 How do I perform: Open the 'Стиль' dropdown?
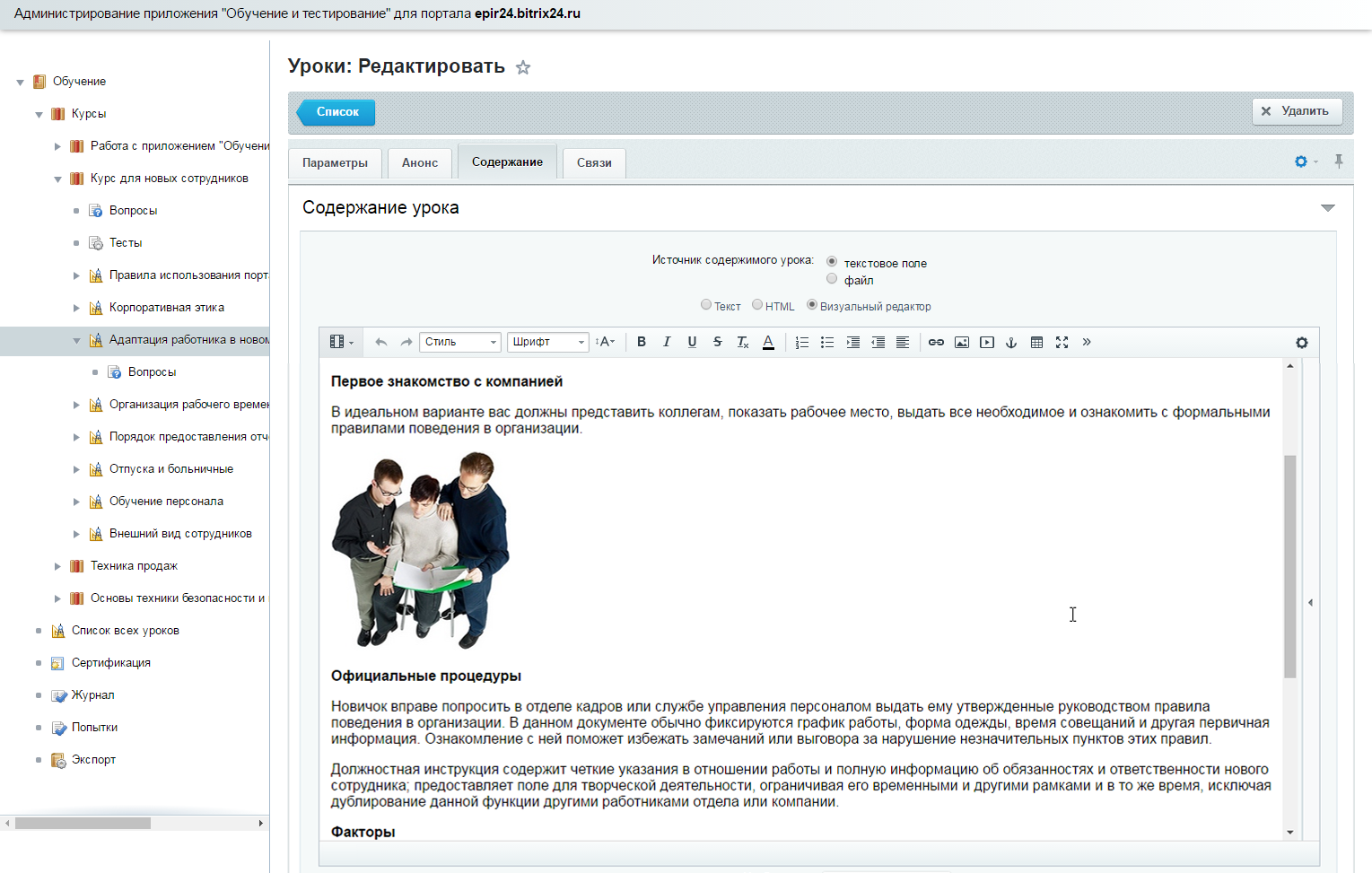click(460, 342)
